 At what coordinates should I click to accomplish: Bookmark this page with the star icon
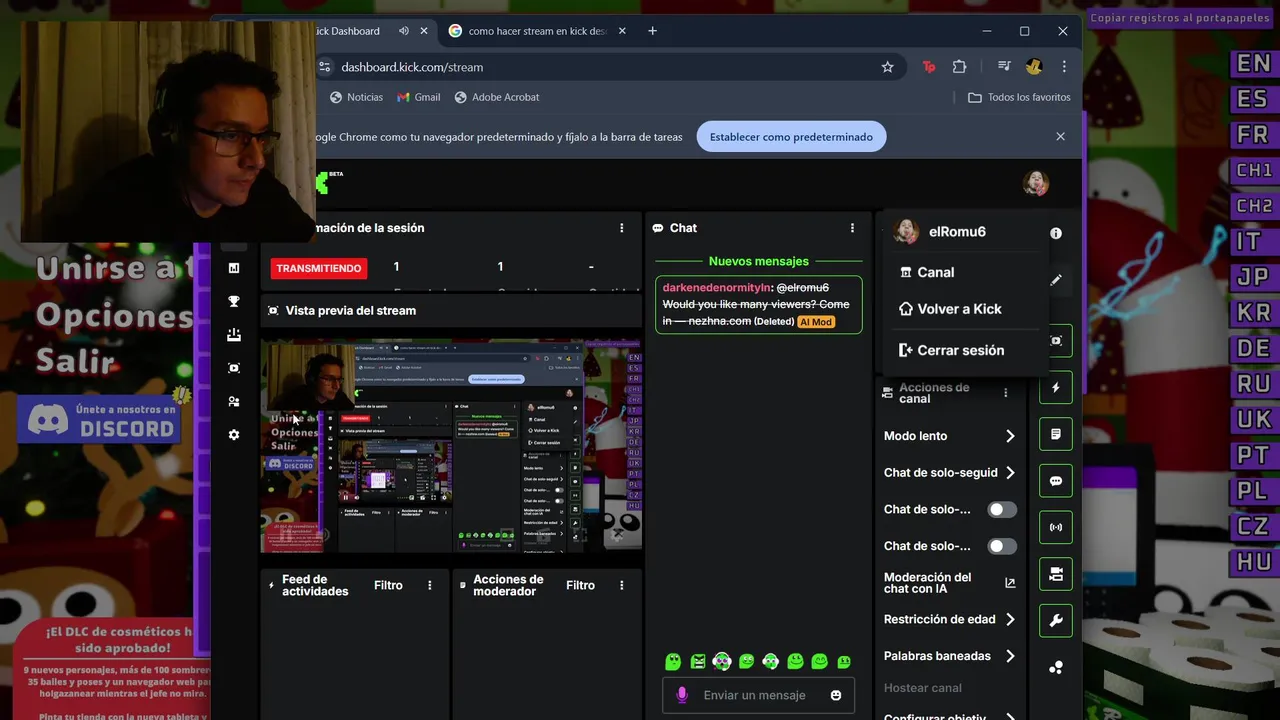pos(887,67)
